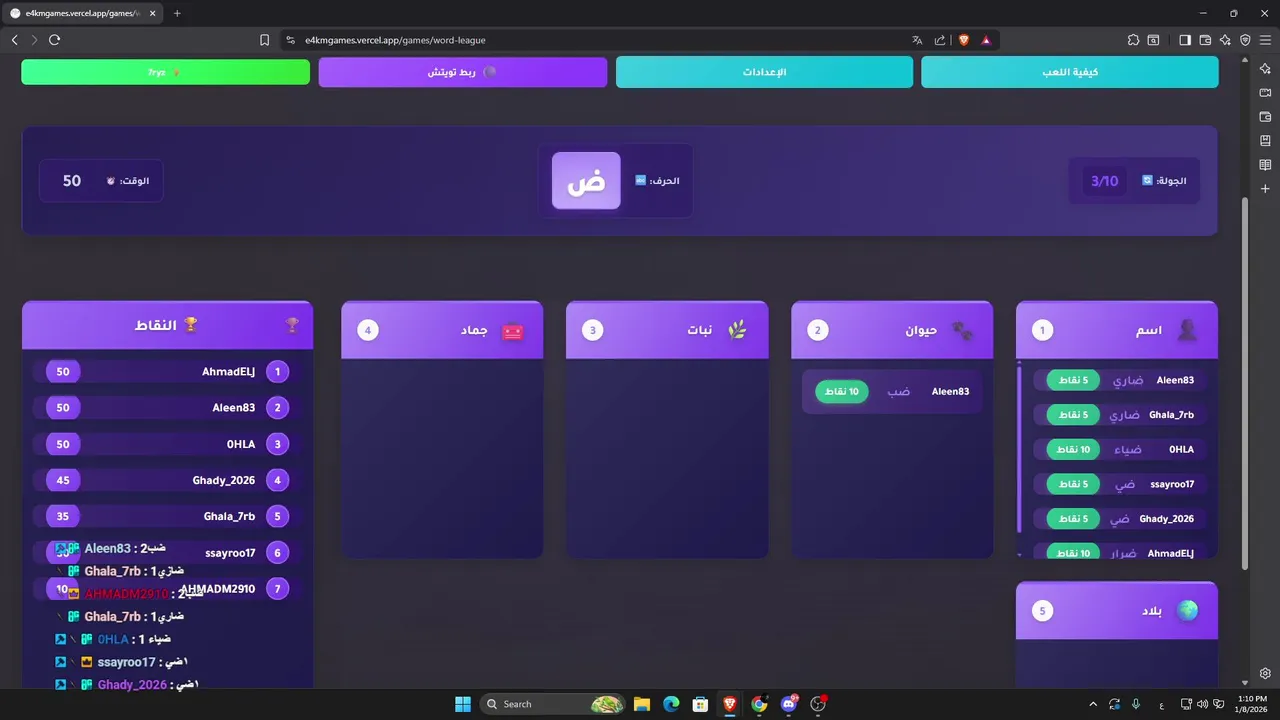Click AhmadELJ's ضرار answer row
Image resolution: width=1280 pixels, height=720 pixels.
[1119, 552]
